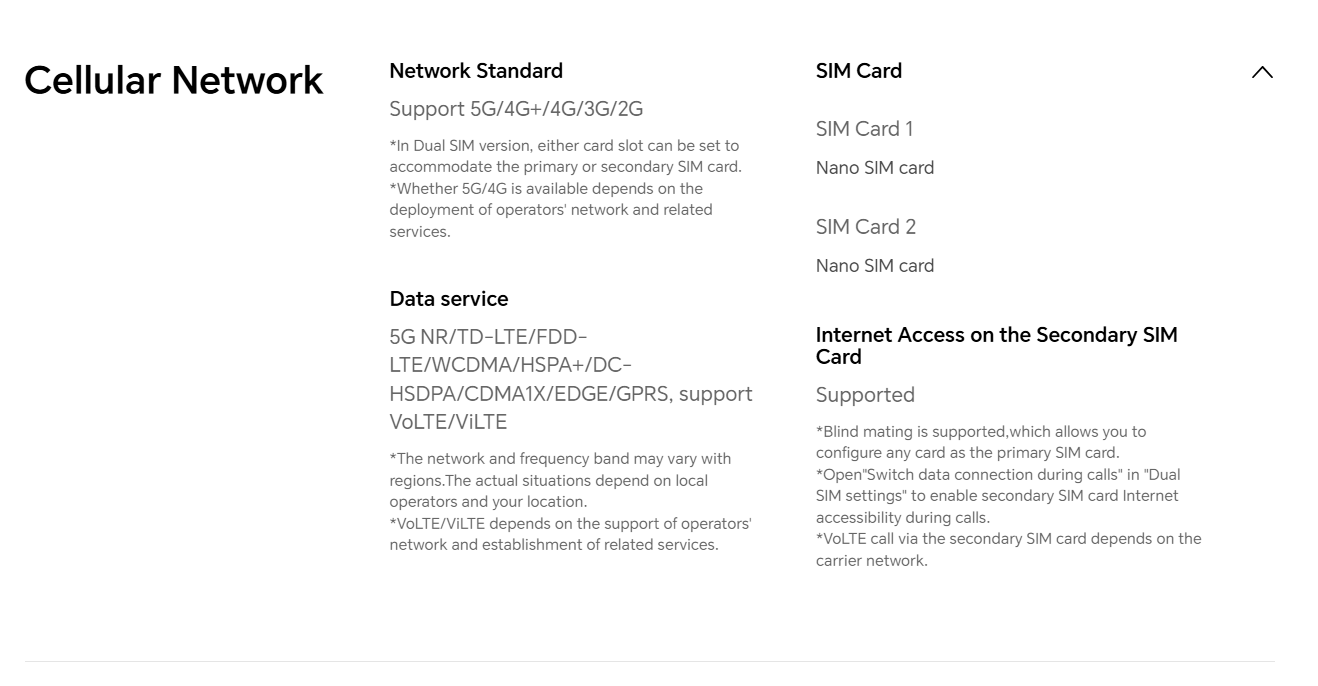The image size is (1318, 686).
Task: Collapse the Cellular Network section chevron
Action: [1262, 72]
